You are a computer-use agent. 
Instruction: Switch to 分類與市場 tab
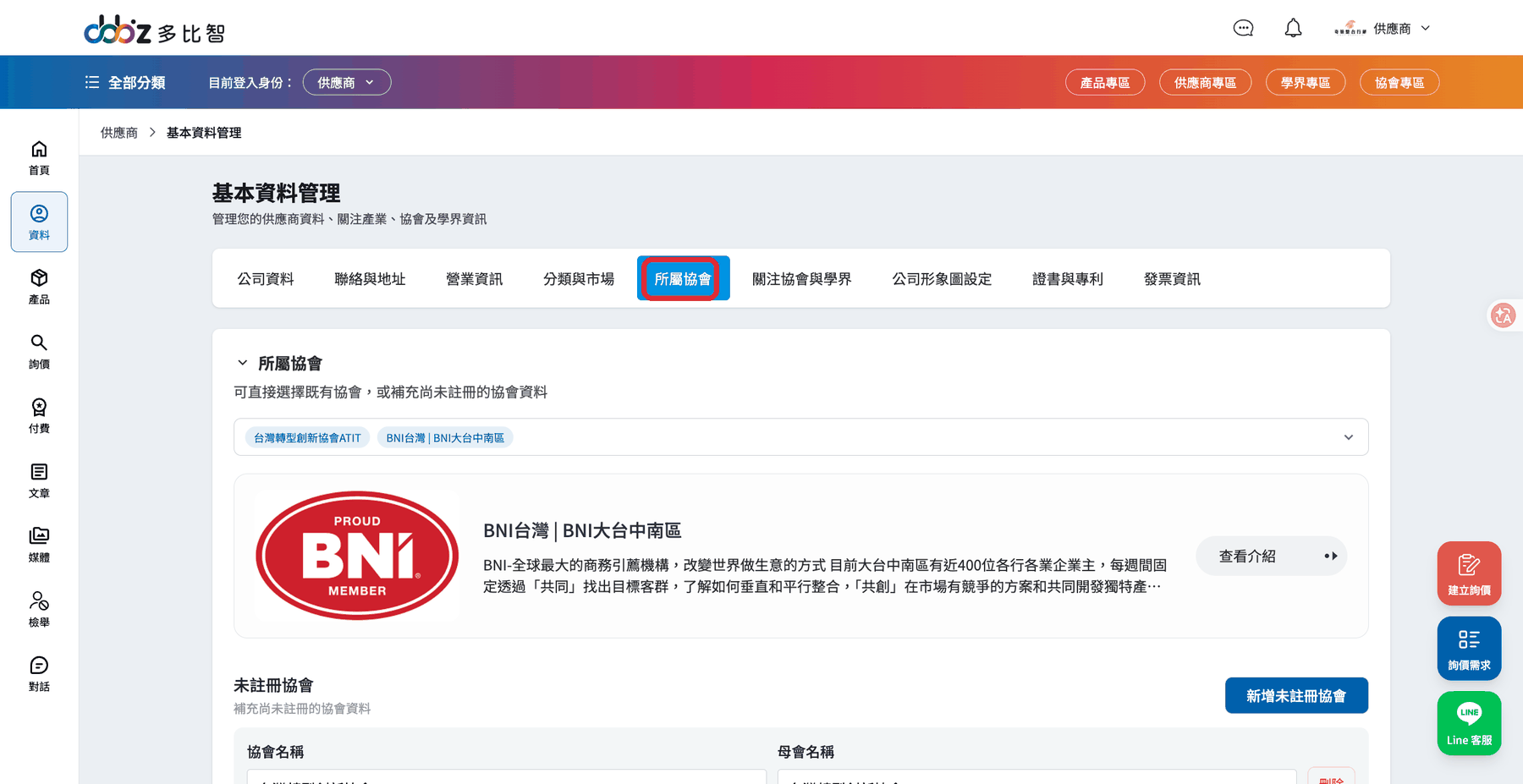579,278
